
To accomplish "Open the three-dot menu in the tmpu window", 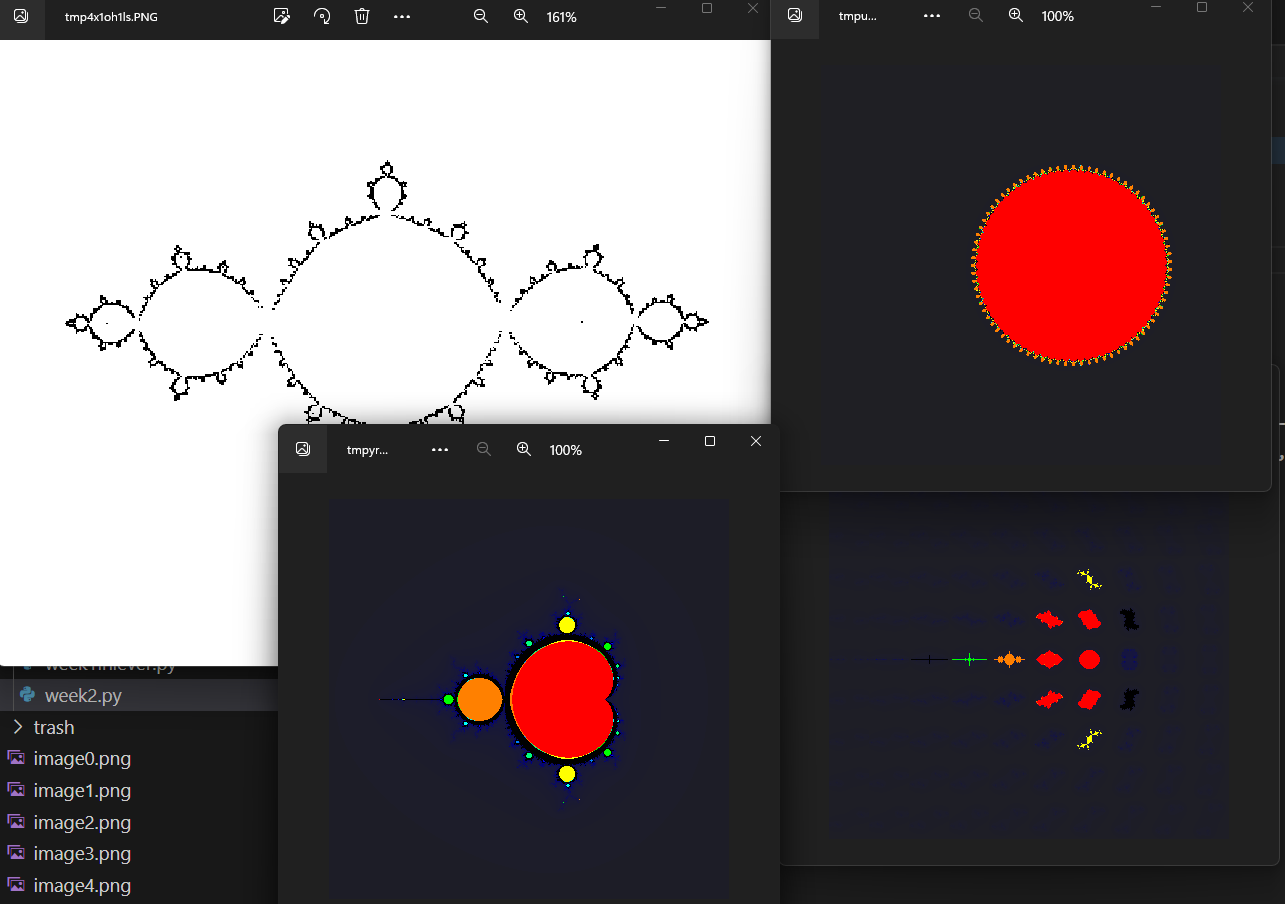I will pyautogui.click(x=932, y=16).
